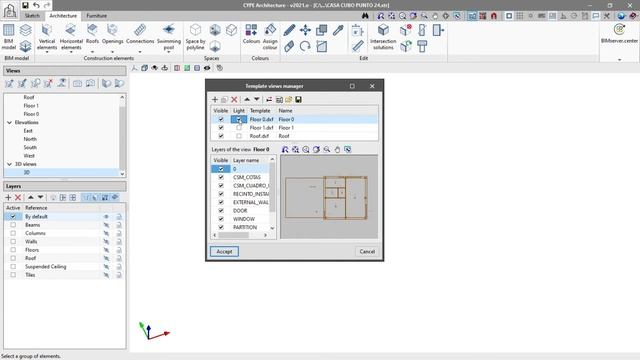
Task: Click the magnet snap icon in top toolbar
Action: [493, 16]
